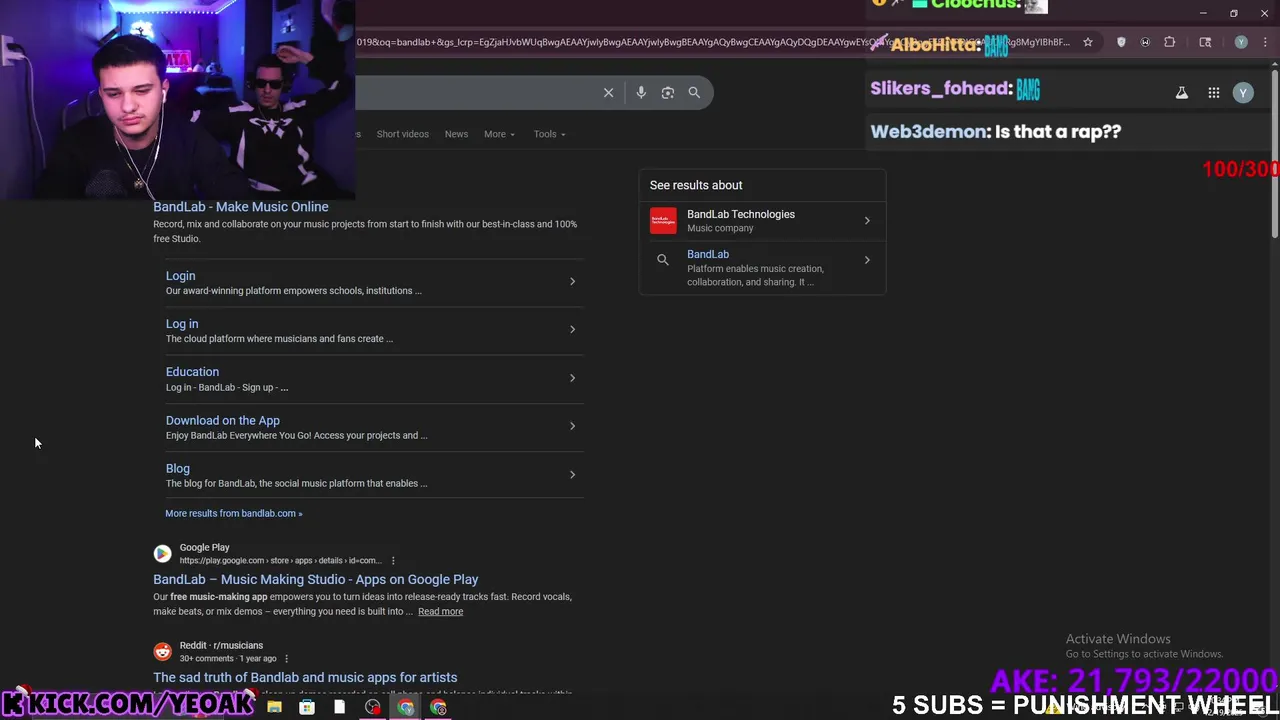Open the tab search icon in Chrome toolbar
This screenshot has width=1280, height=720.
(x=1205, y=42)
